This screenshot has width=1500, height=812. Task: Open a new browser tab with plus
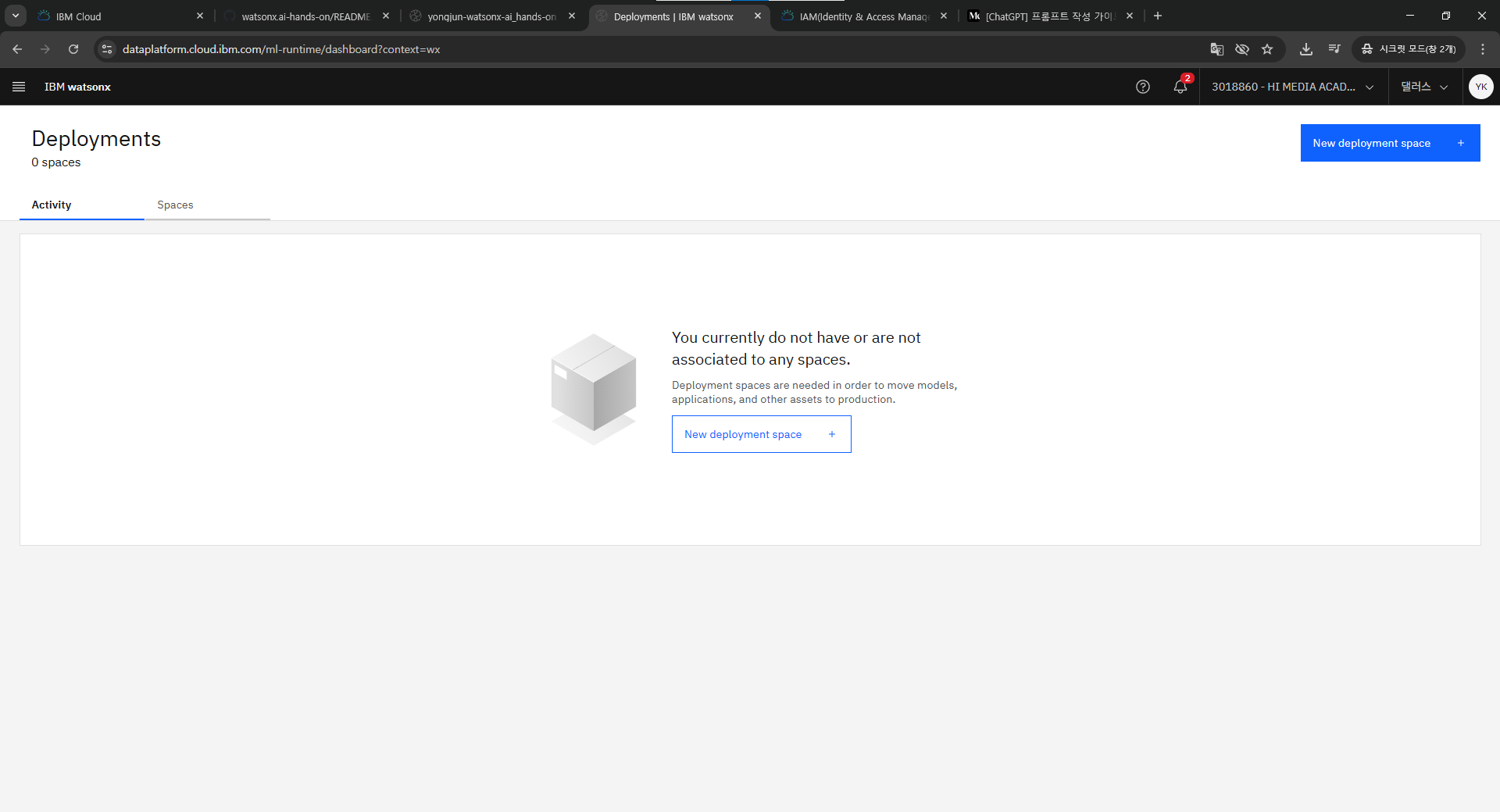coord(1158,16)
